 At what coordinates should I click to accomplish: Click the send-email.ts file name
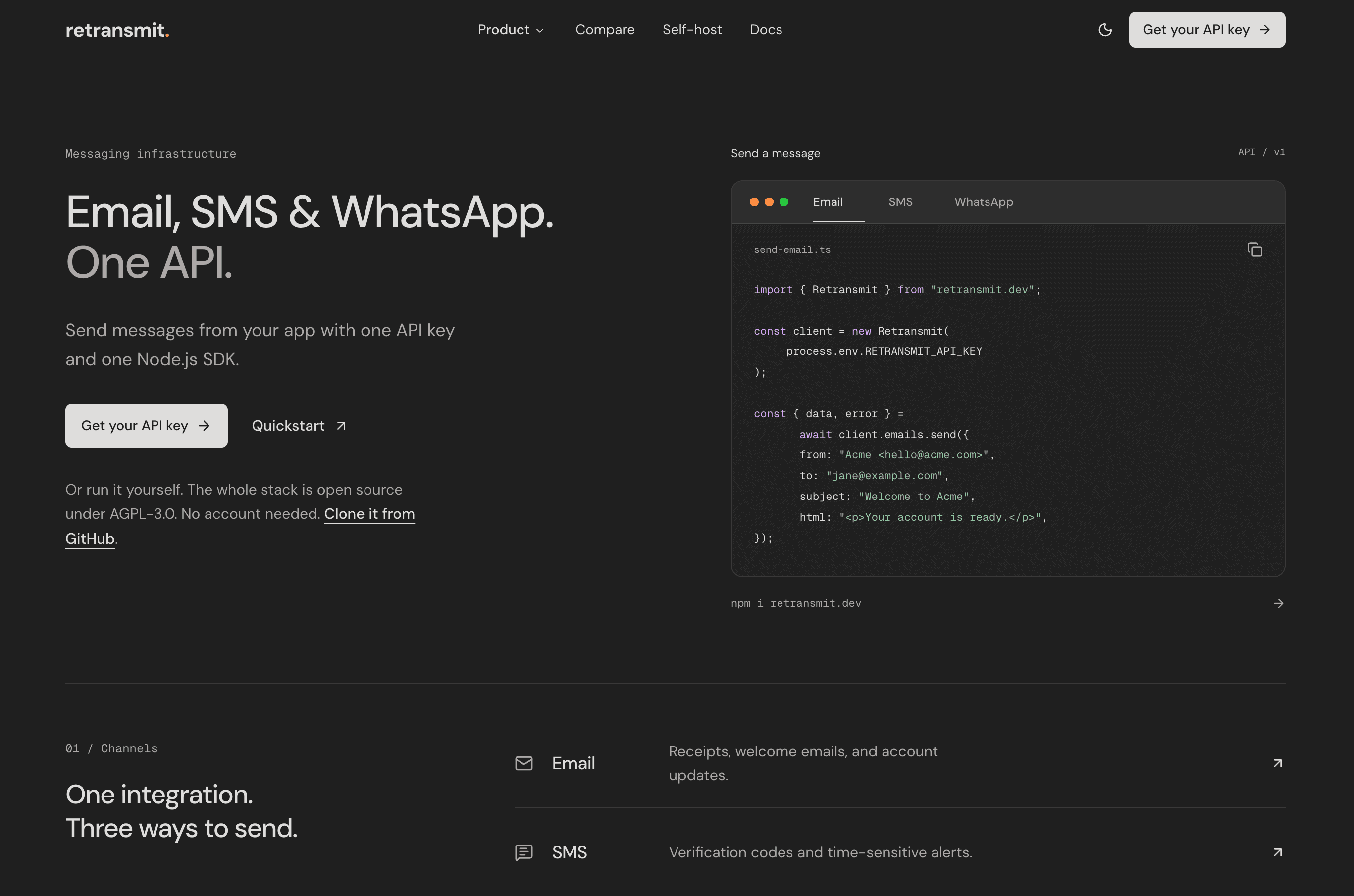(791, 249)
